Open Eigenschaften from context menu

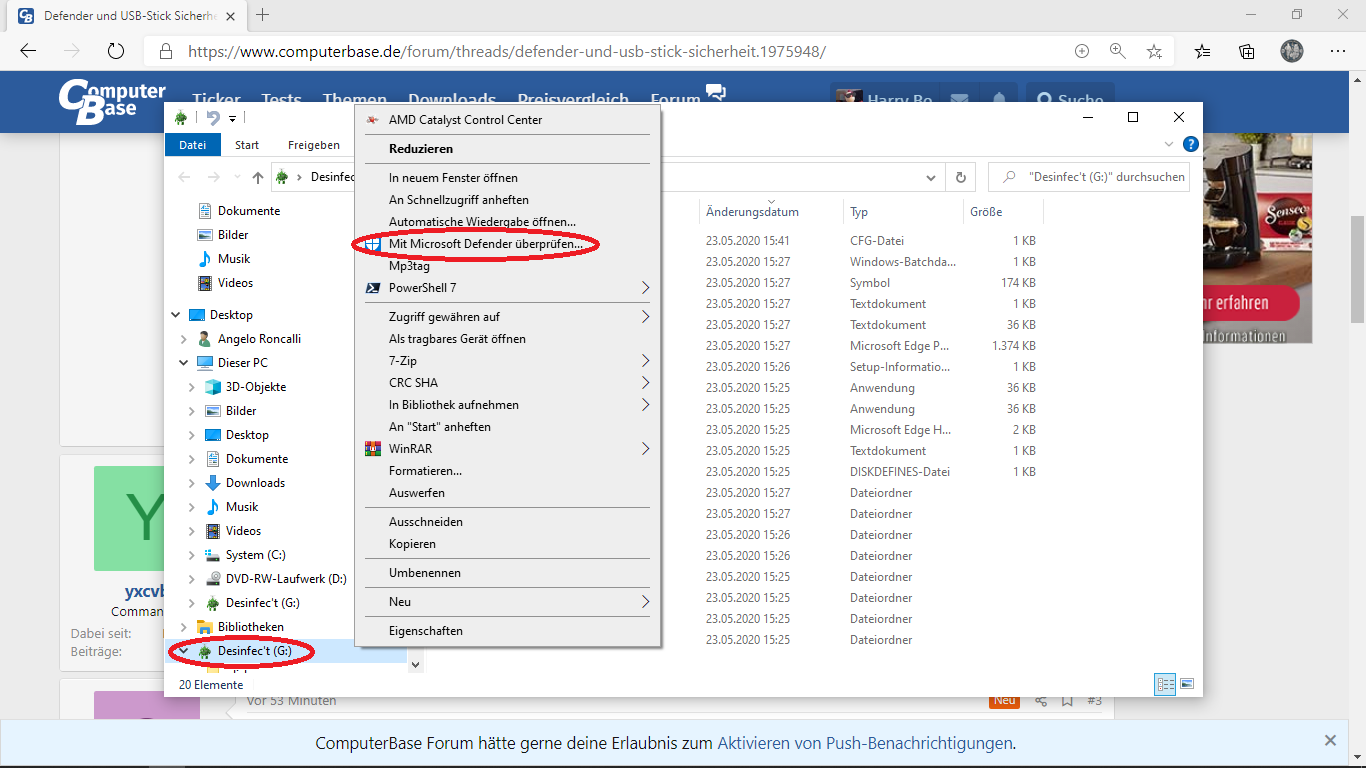point(508,631)
